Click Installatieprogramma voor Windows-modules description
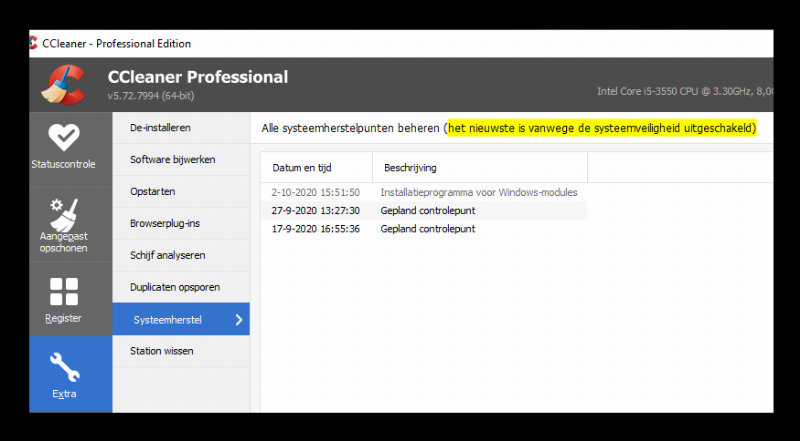The image size is (800, 441). [x=479, y=192]
